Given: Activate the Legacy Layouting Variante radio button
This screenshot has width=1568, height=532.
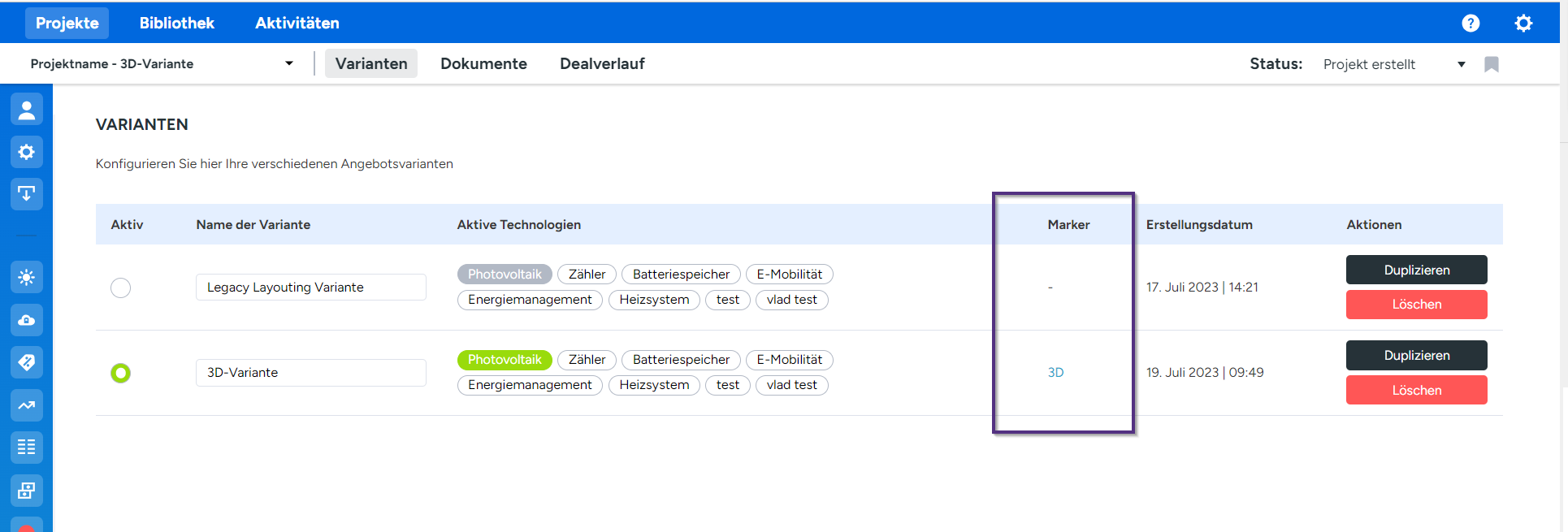Looking at the screenshot, I should (x=120, y=288).
